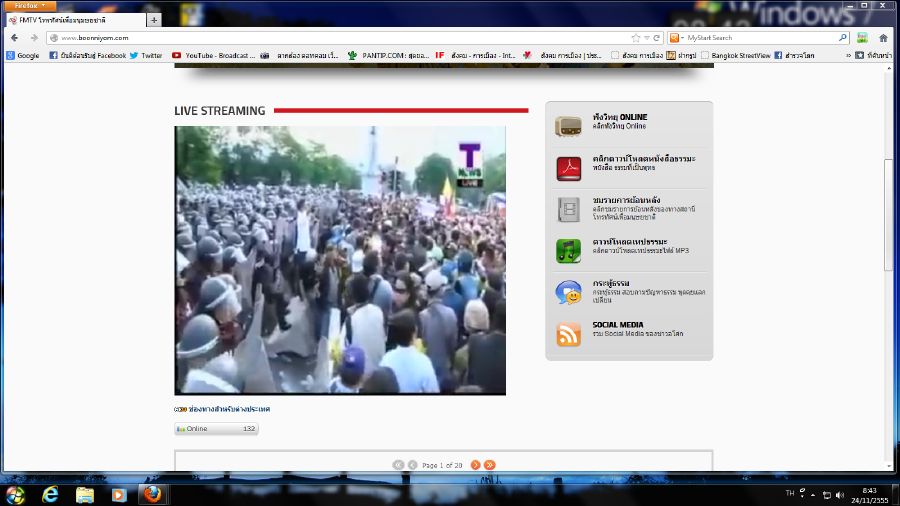Reload the page with the refresh icon
The width and height of the screenshot is (900, 506).
click(656, 38)
